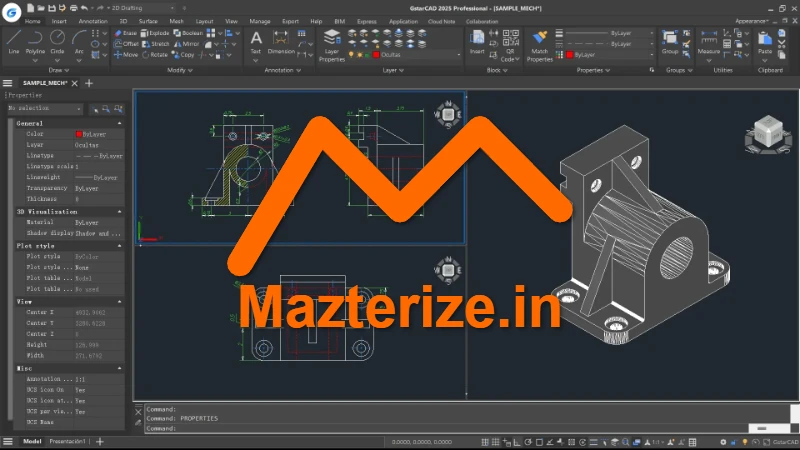Click the Save icon in quick access toolbar
The image size is (800, 450).
click(52, 8)
